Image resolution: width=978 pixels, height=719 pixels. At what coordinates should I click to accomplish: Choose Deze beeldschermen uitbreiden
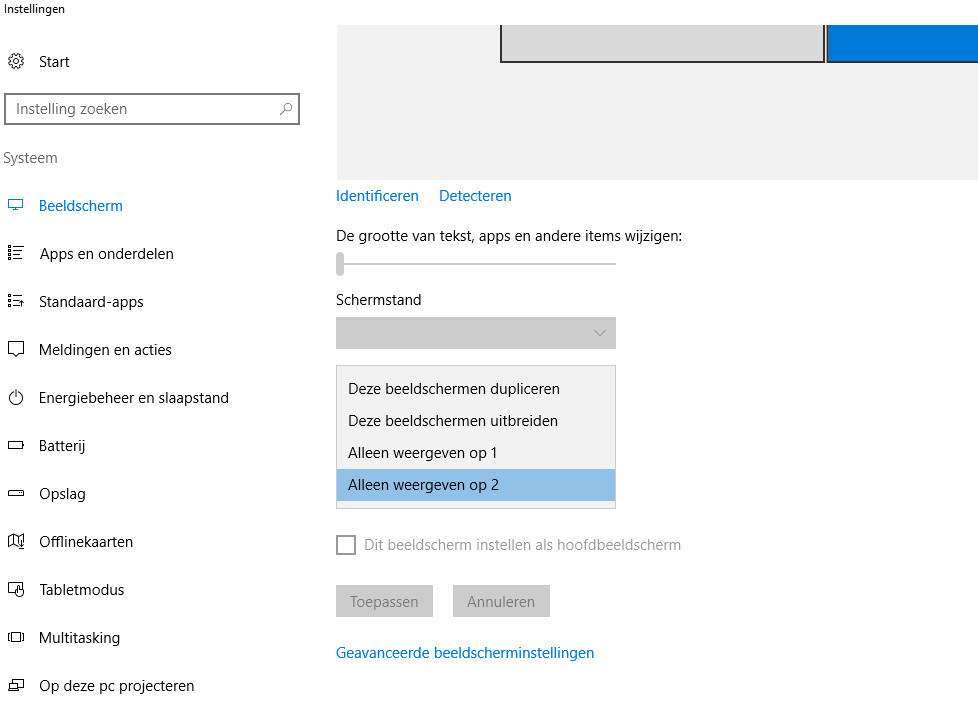475,421
